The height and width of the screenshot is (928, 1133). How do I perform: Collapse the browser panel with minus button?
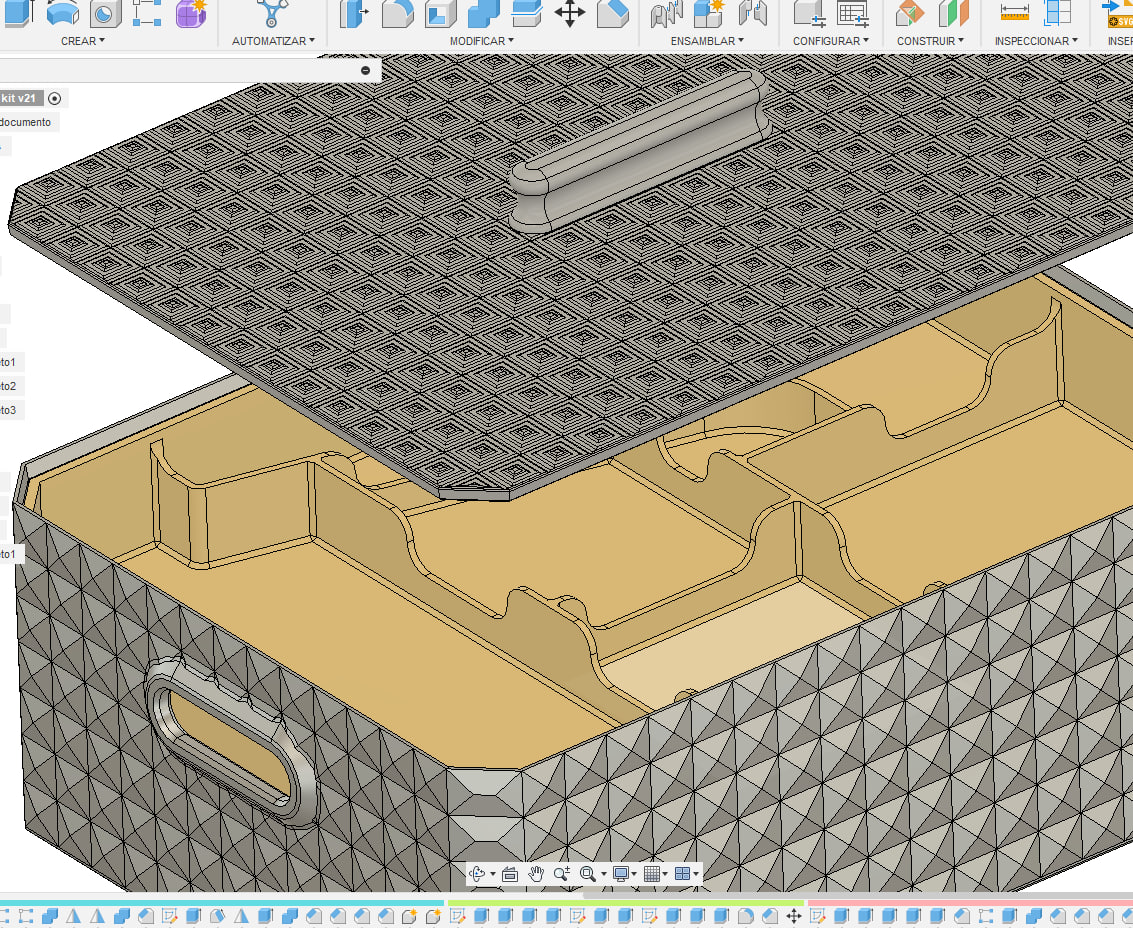pos(366,70)
